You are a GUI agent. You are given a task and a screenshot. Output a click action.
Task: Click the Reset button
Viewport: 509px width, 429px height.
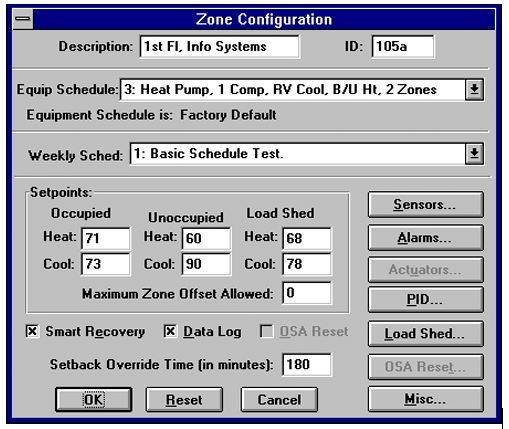click(184, 400)
